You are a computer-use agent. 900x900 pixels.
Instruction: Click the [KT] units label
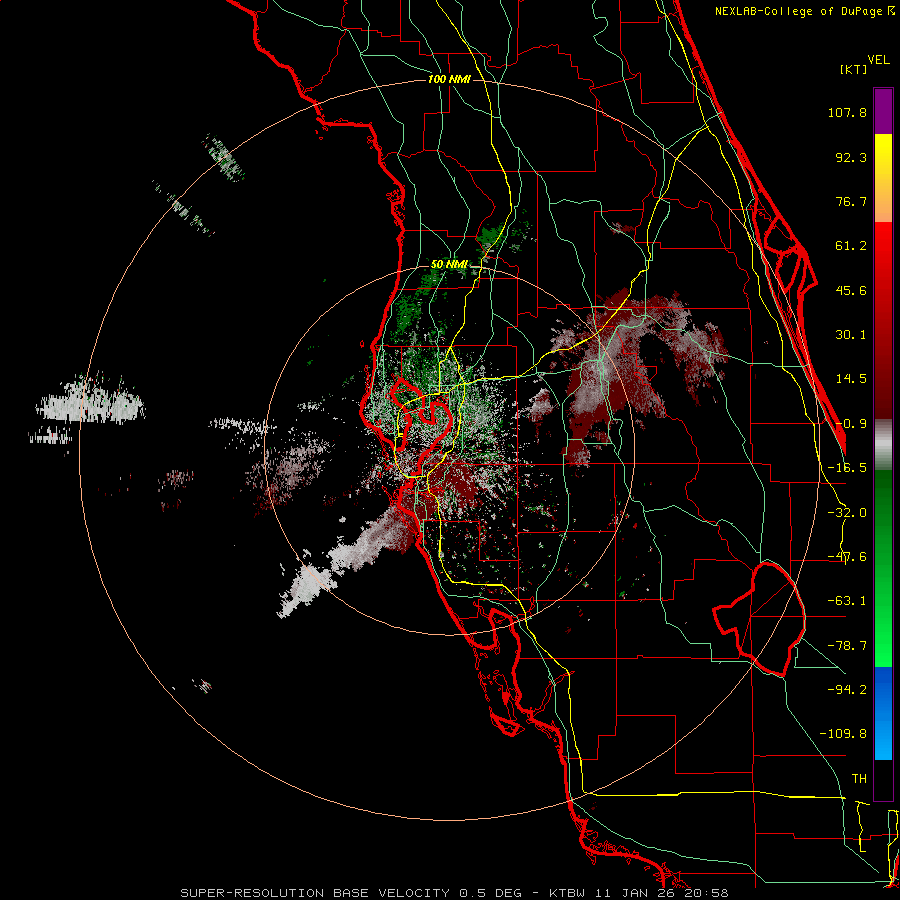click(x=853, y=69)
